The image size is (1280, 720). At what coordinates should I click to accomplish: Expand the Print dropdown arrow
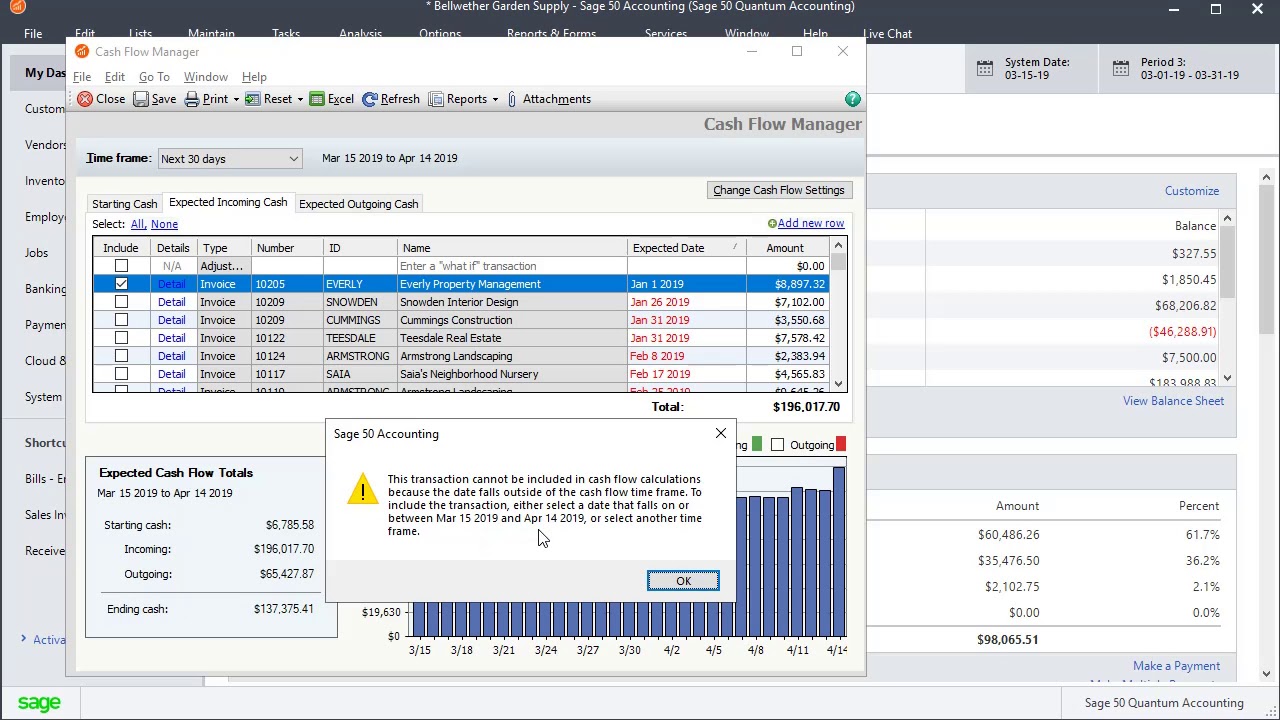coord(236,99)
